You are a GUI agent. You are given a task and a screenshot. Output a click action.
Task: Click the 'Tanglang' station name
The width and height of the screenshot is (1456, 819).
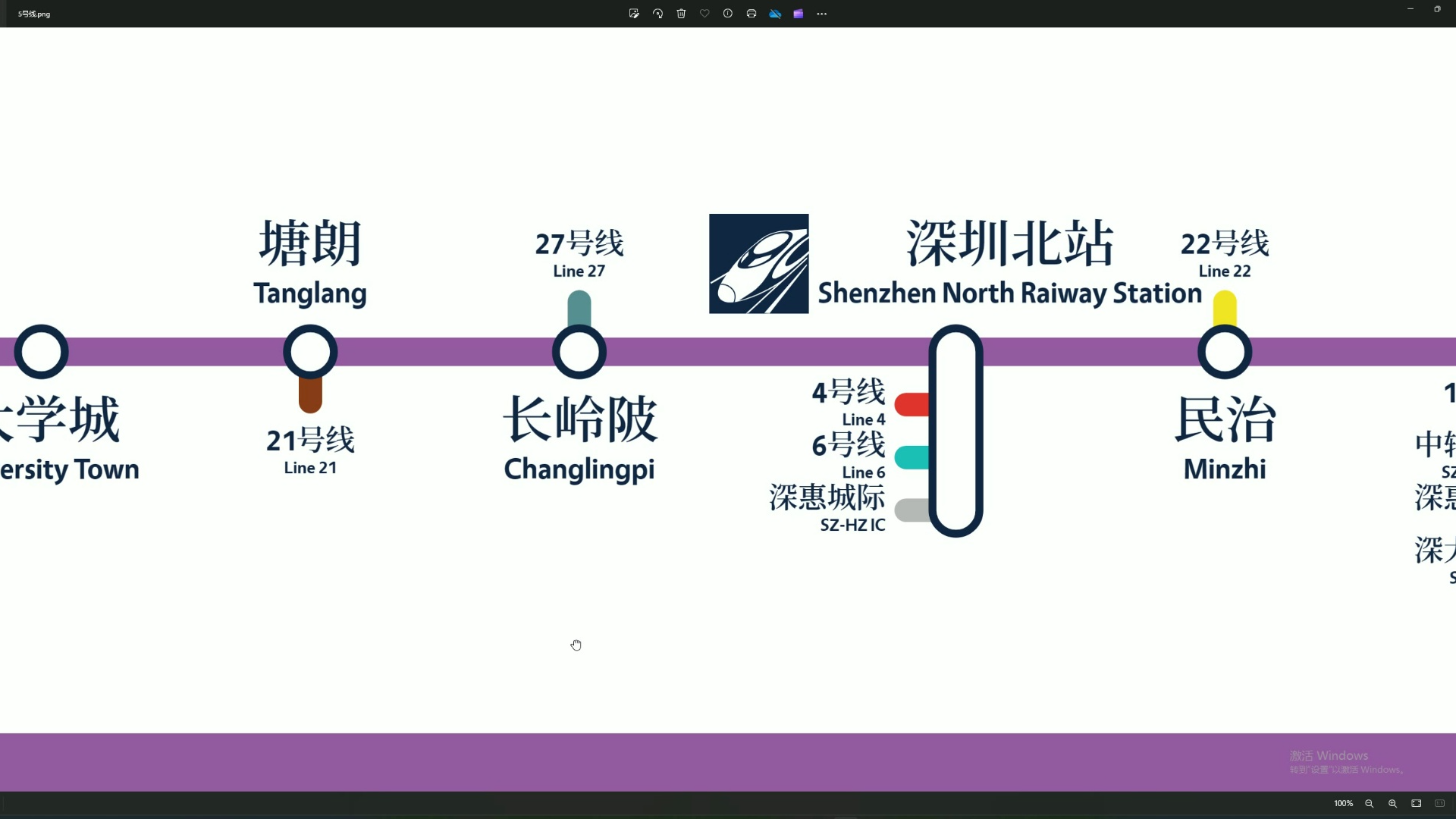[310, 293]
